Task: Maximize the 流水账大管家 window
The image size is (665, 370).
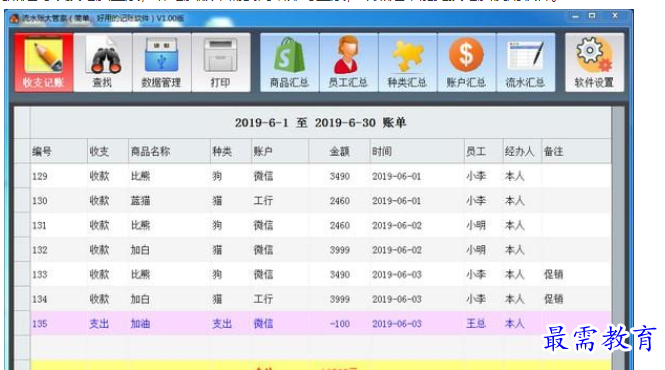Action: [592, 16]
